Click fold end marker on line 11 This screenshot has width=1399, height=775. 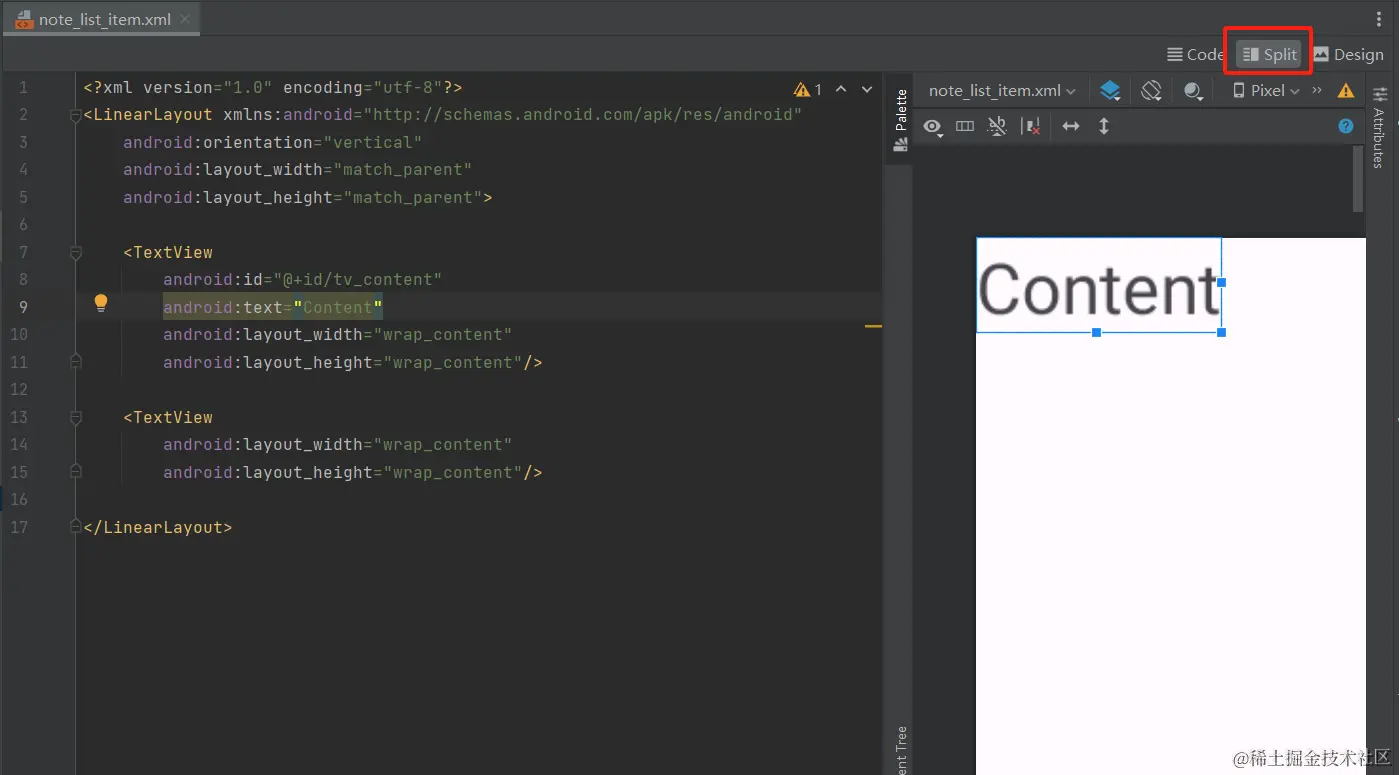pyautogui.click(x=76, y=361)
